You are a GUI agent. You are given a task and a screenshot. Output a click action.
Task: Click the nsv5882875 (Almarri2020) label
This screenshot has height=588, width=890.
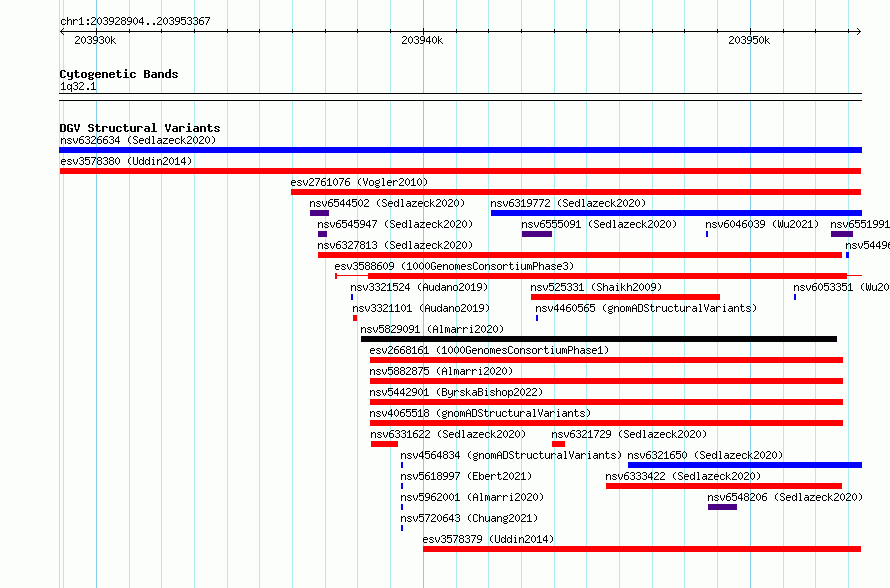pos(441,371)
